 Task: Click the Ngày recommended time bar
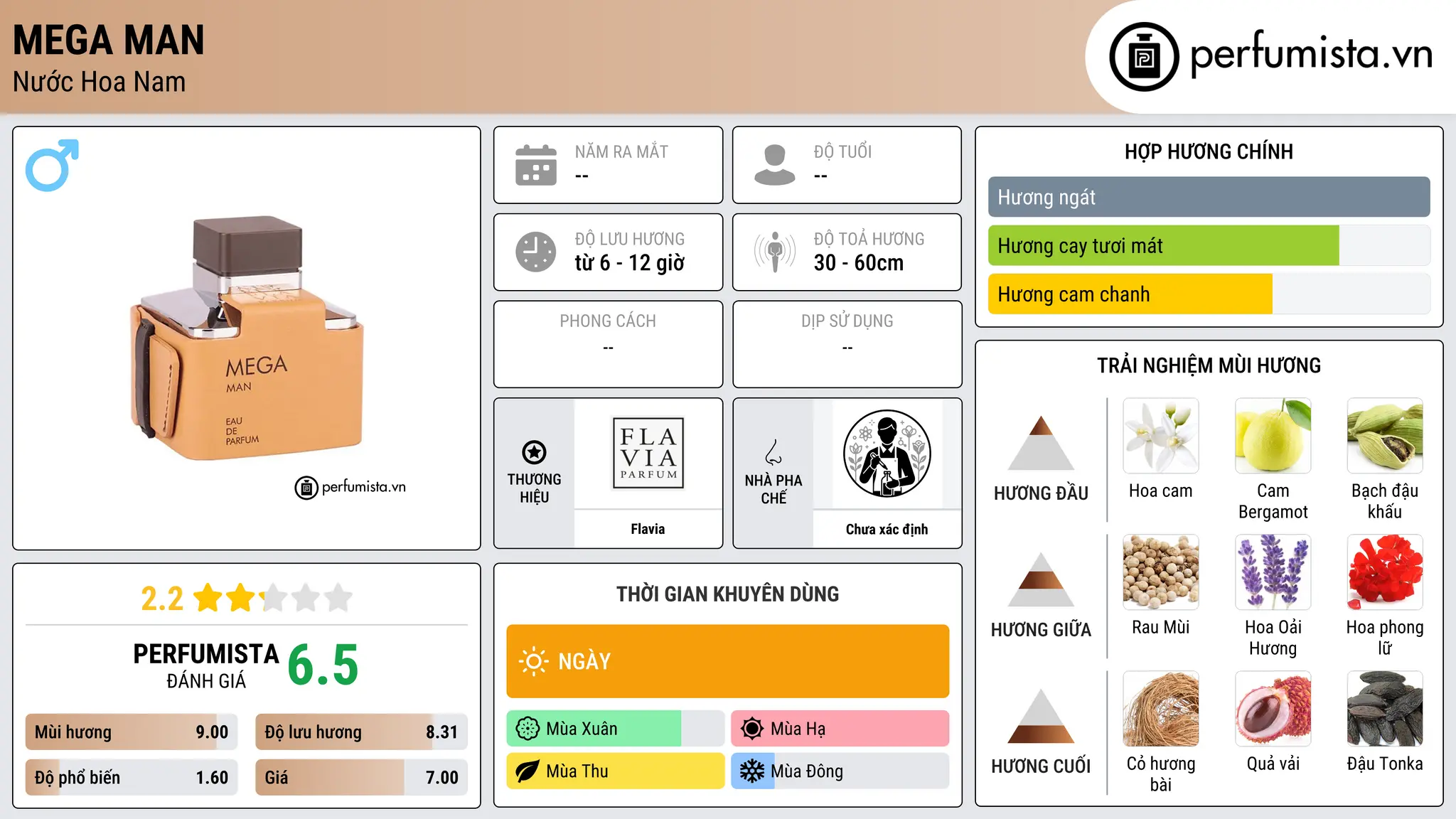[x=728, y=661]
